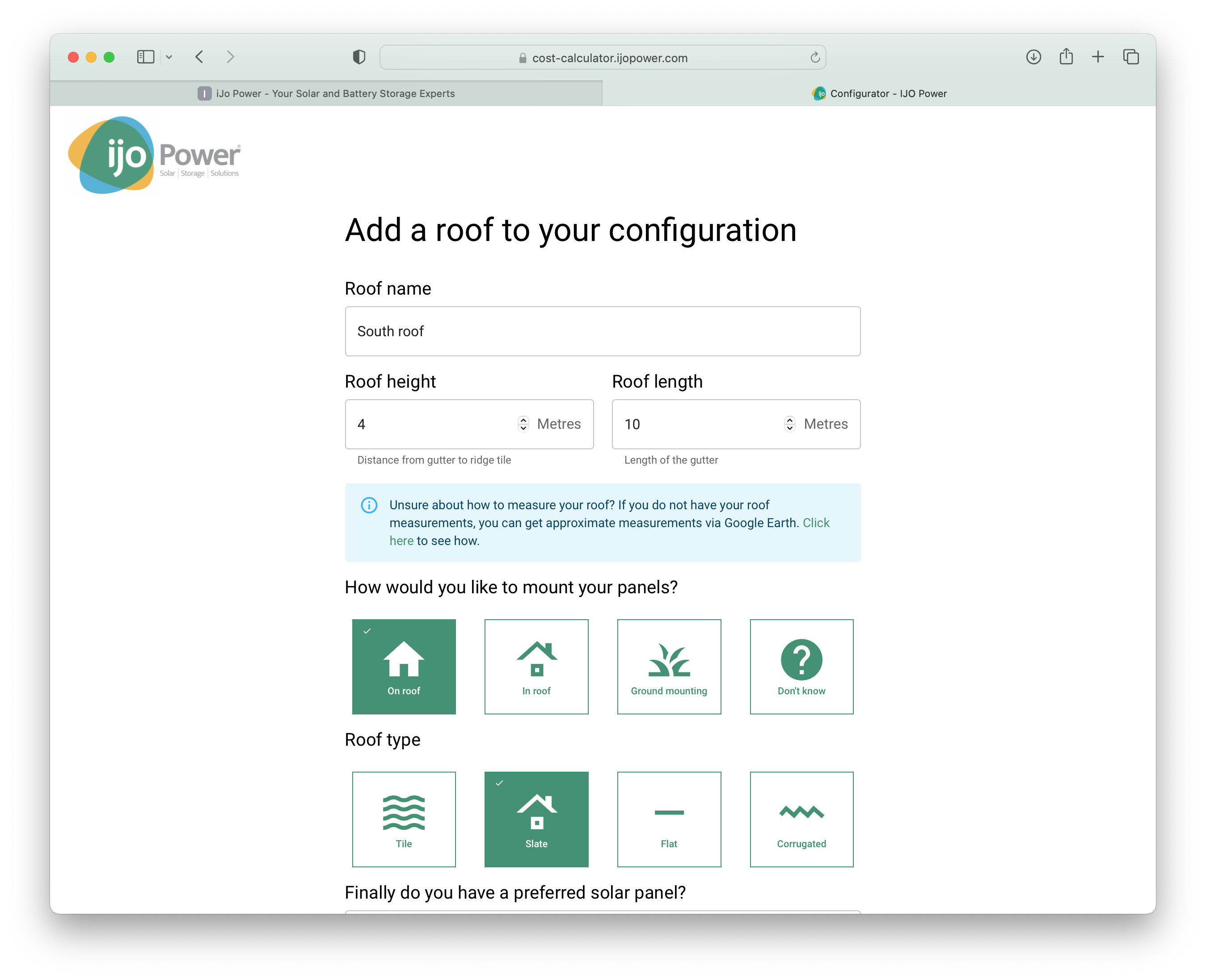1206x980 pixels.
Task: Click the iJo Power logo
Action: click(x=153, y=155)
